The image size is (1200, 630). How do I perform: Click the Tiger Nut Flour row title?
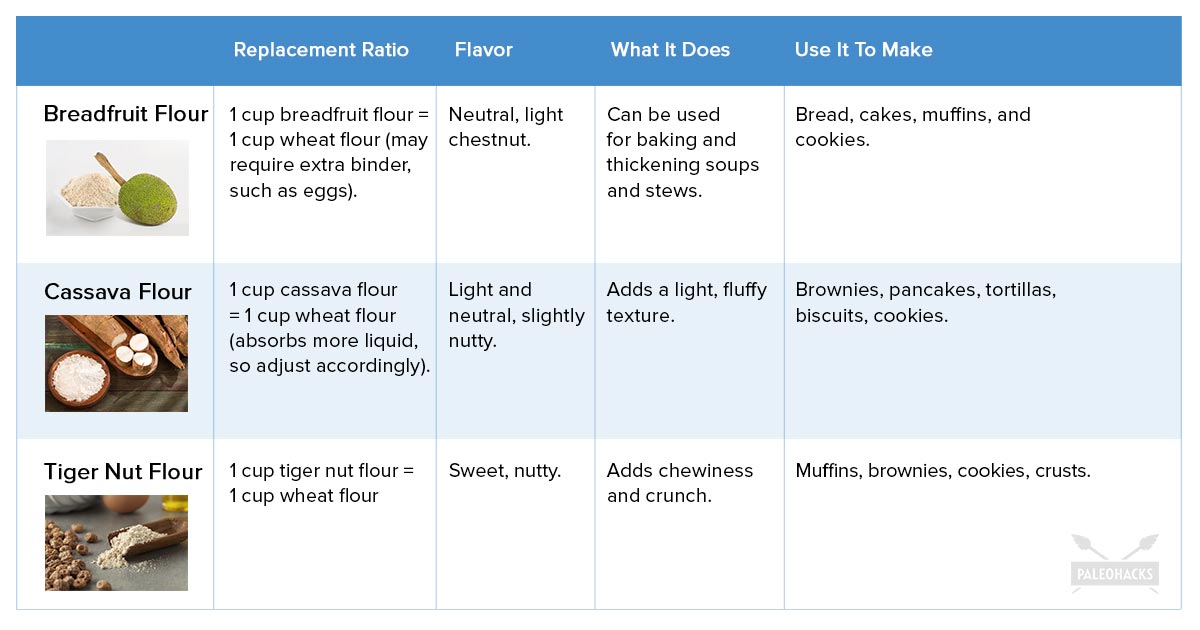(123, 471)
